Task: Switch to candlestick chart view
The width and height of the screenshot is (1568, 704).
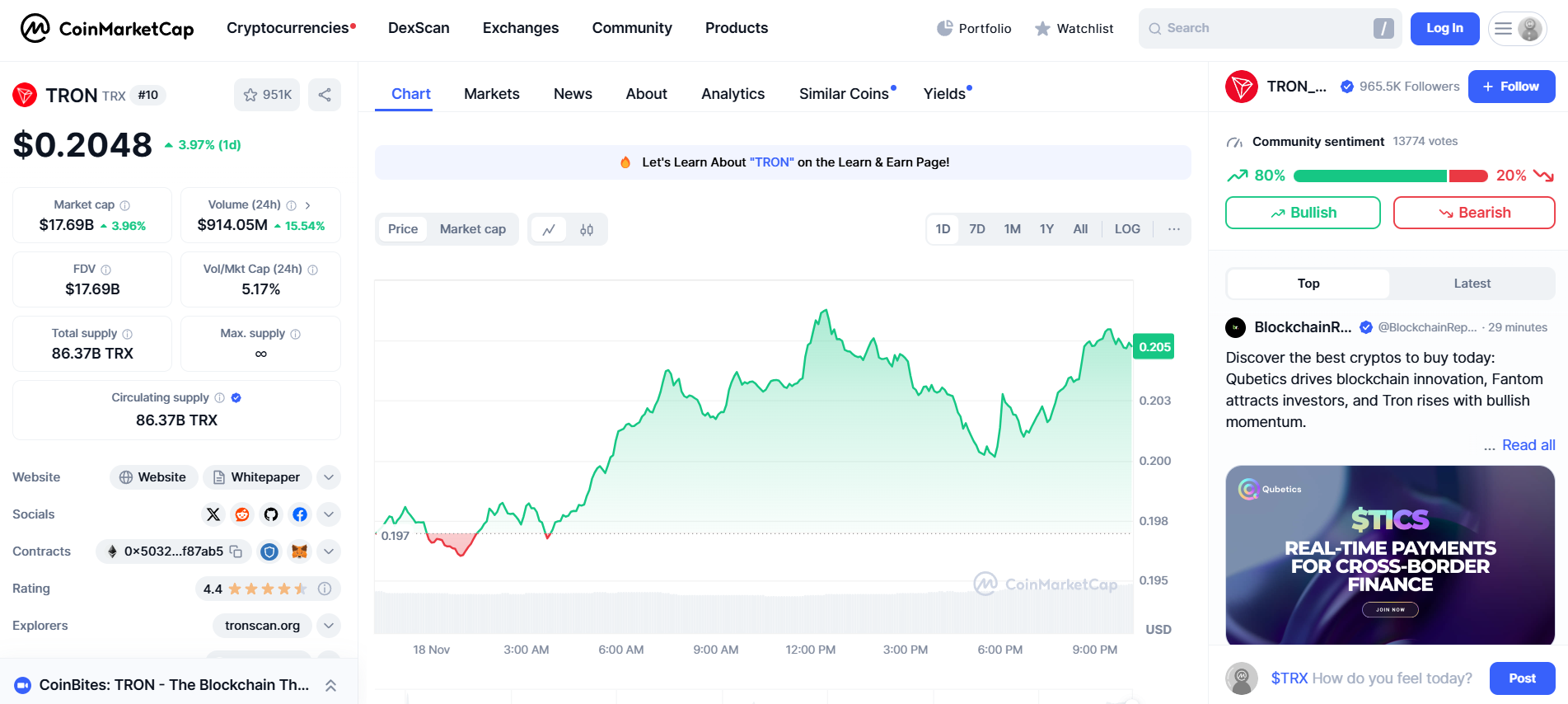Action: tap(586, 229)
